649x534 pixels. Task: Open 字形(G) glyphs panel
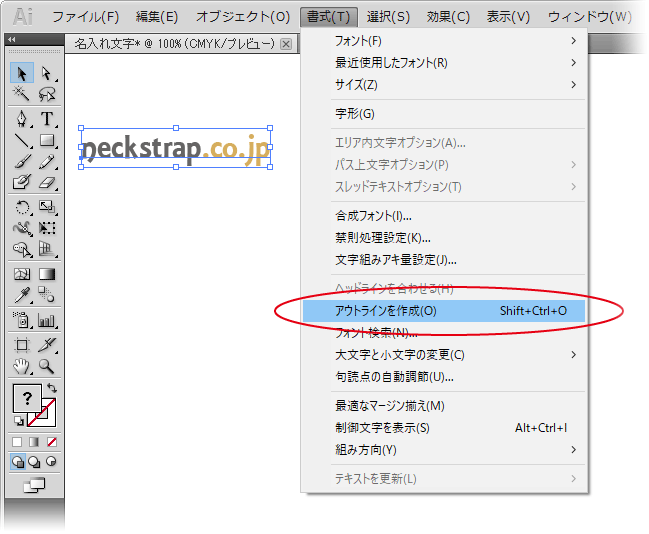pos(443,114)
